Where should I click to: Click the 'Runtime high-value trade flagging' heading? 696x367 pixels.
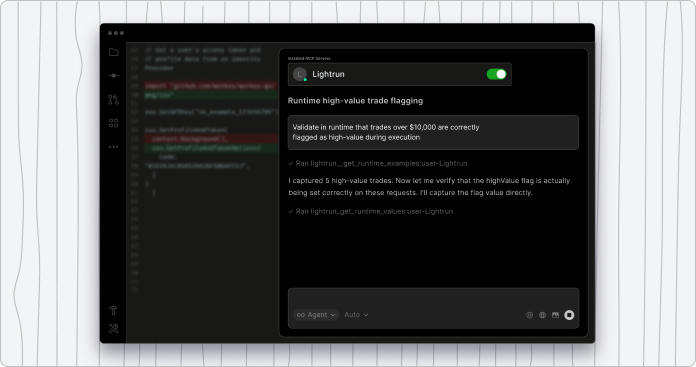click(x=355, y=101)
